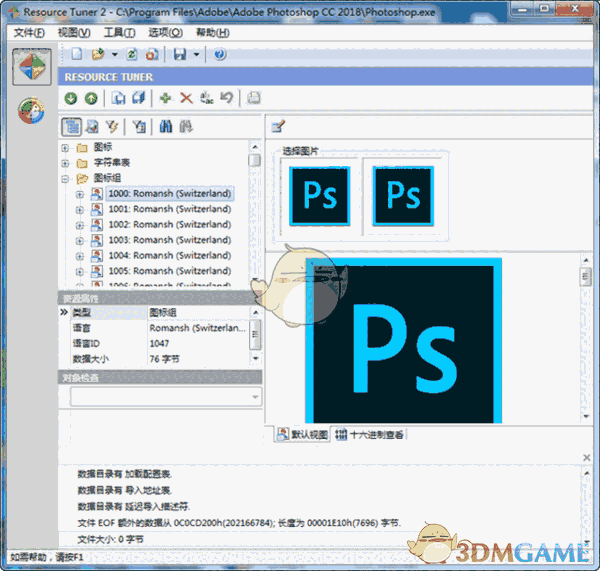
Task: Click the Close file icon
Action: coord(152,54)
